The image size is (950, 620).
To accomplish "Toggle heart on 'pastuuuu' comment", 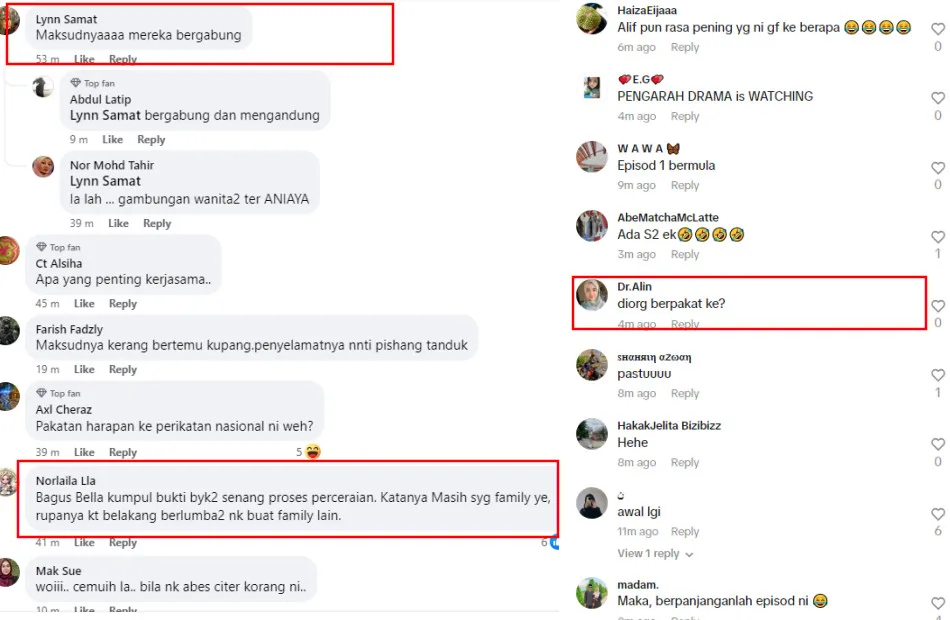I will (x=938, y=375).
